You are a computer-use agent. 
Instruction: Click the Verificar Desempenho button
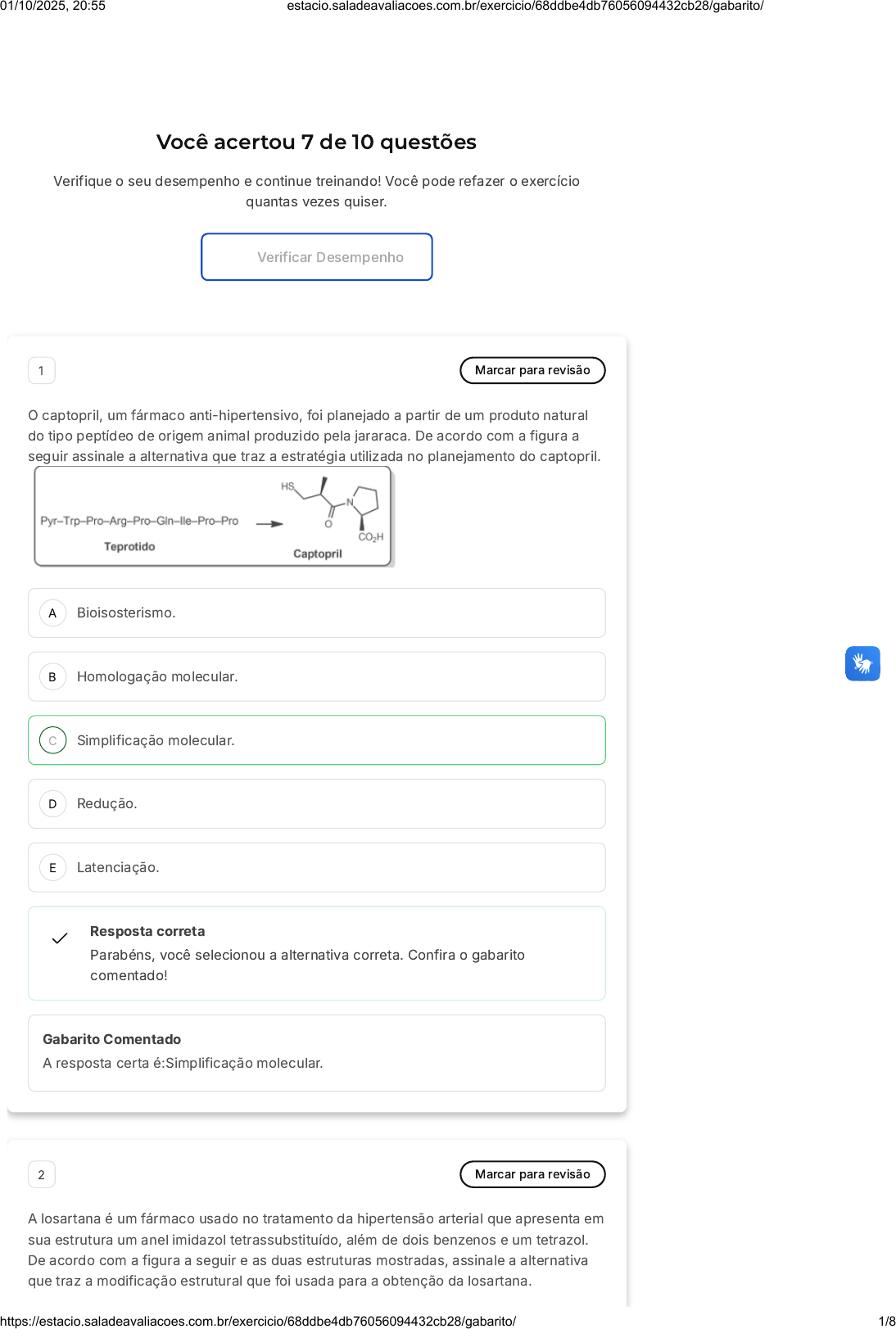(316, 257)
